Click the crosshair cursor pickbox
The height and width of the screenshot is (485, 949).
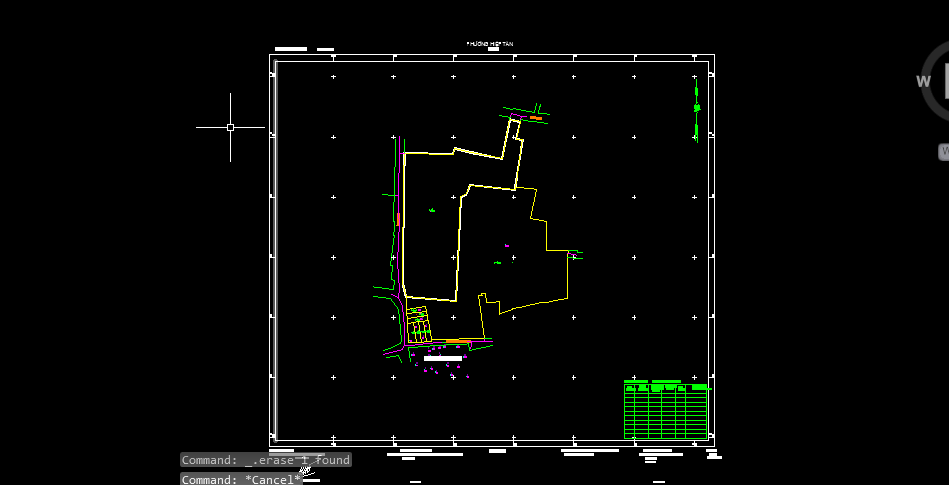click(x=230, y=127)
